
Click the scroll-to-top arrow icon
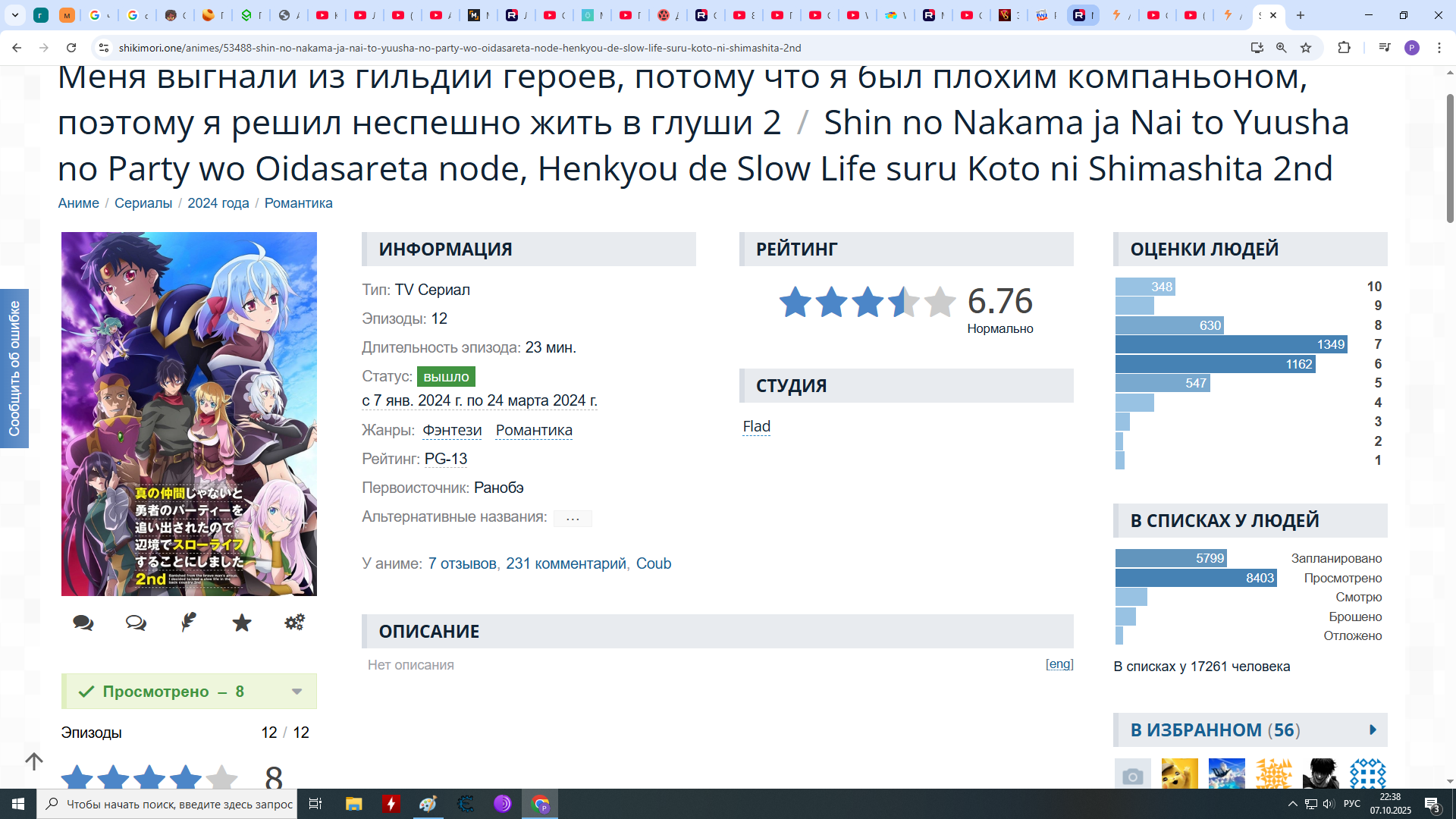tap(34, 761)
